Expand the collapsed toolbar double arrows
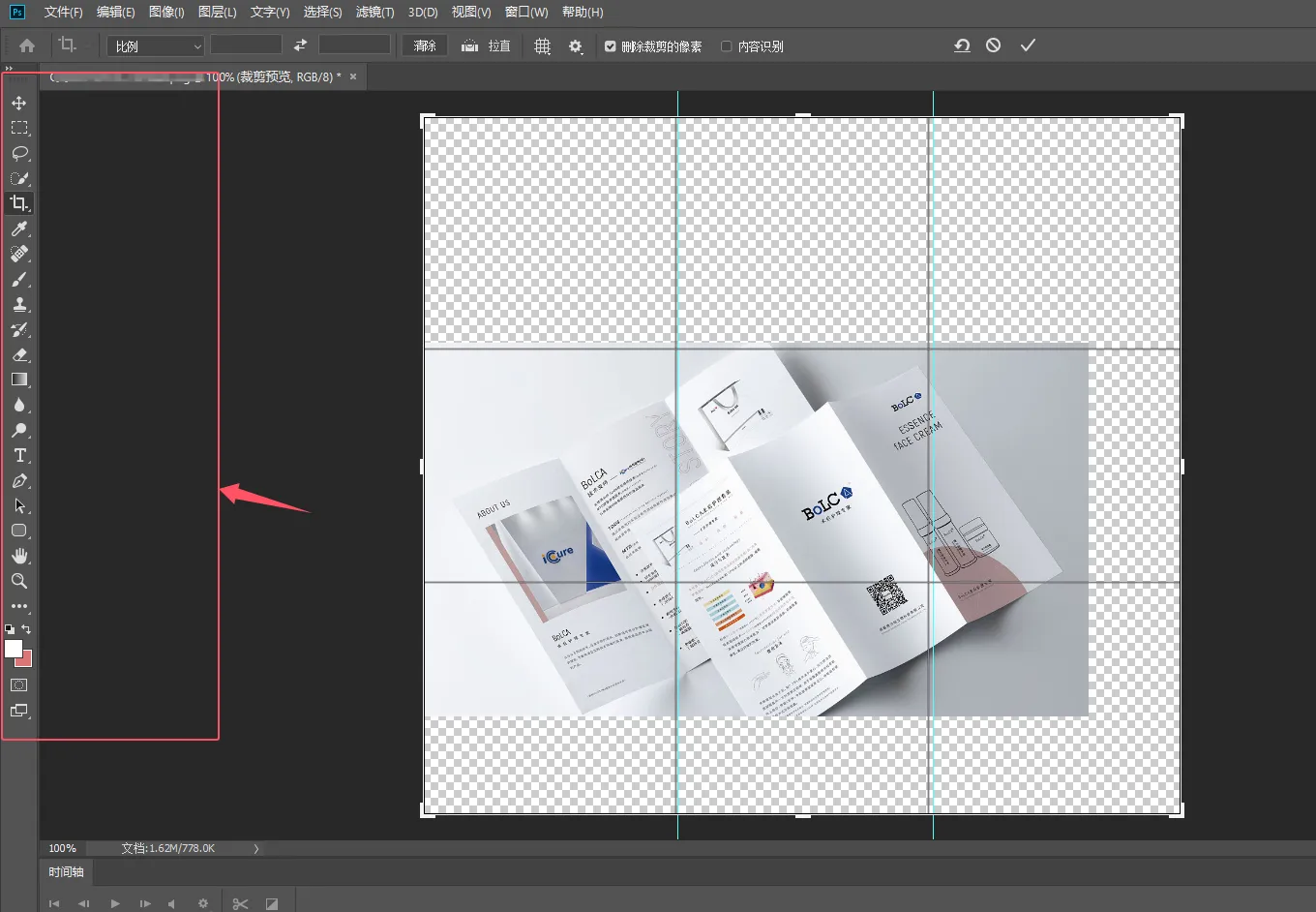This screenshot has height=912, width=1316. point(9,68)
